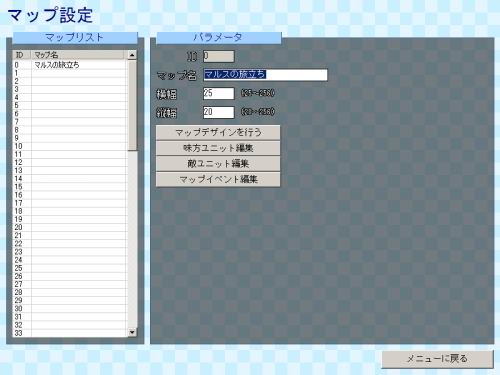Select map list row with ID 32

(x=70, y=325)
